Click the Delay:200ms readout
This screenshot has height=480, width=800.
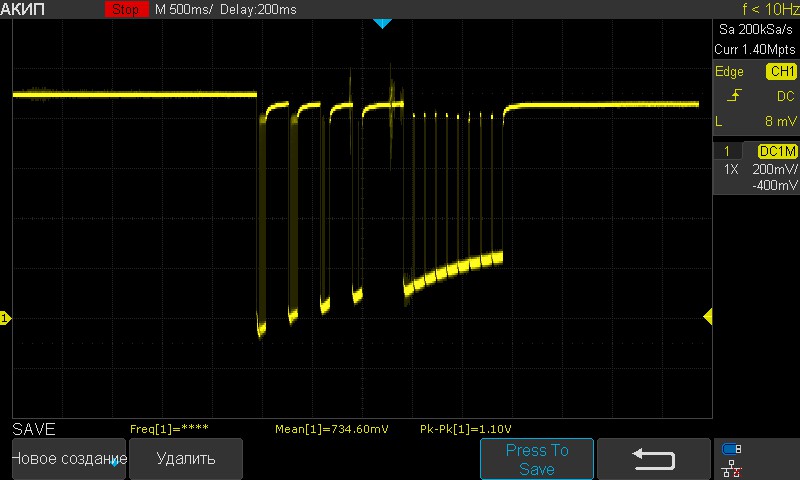[x=258, y=9]
